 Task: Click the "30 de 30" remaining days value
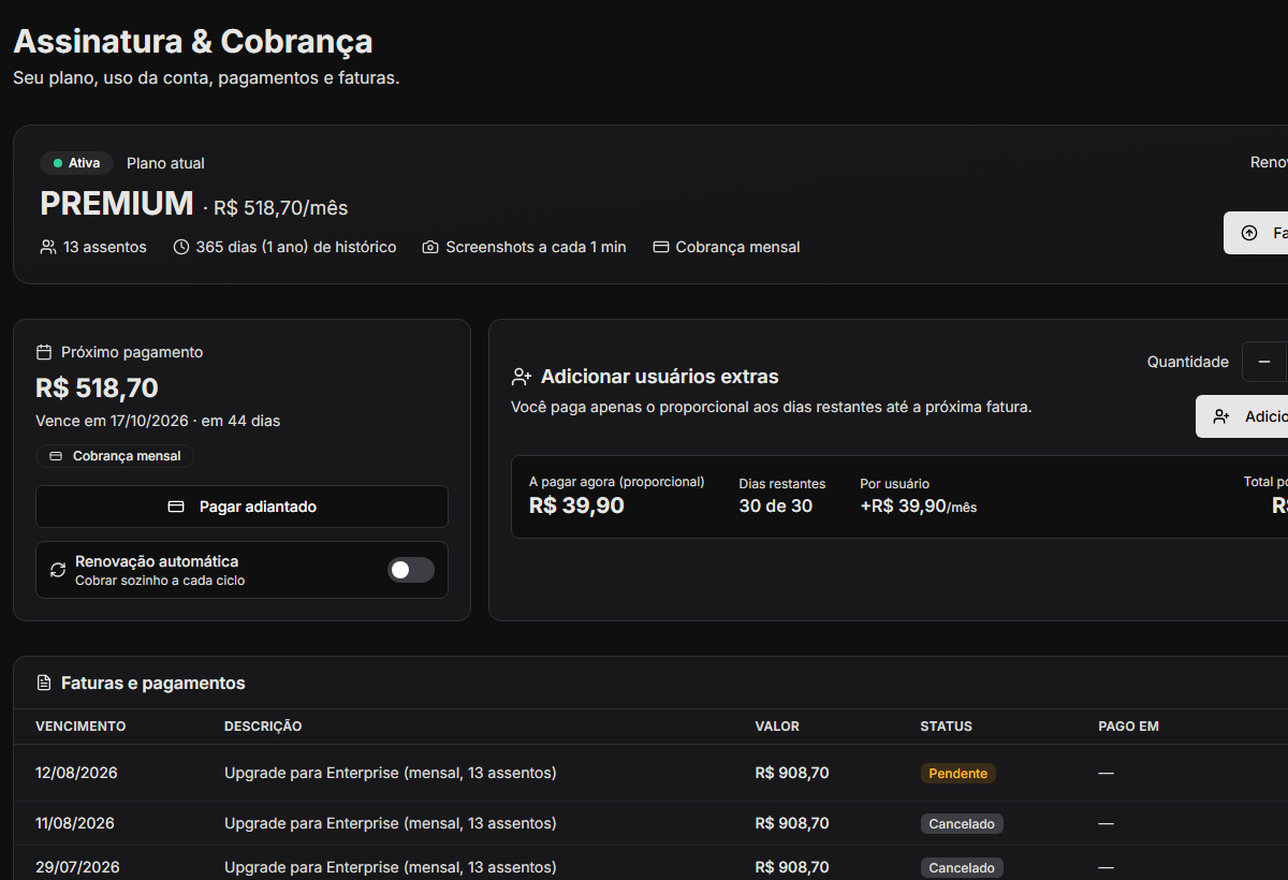point(776,506)
